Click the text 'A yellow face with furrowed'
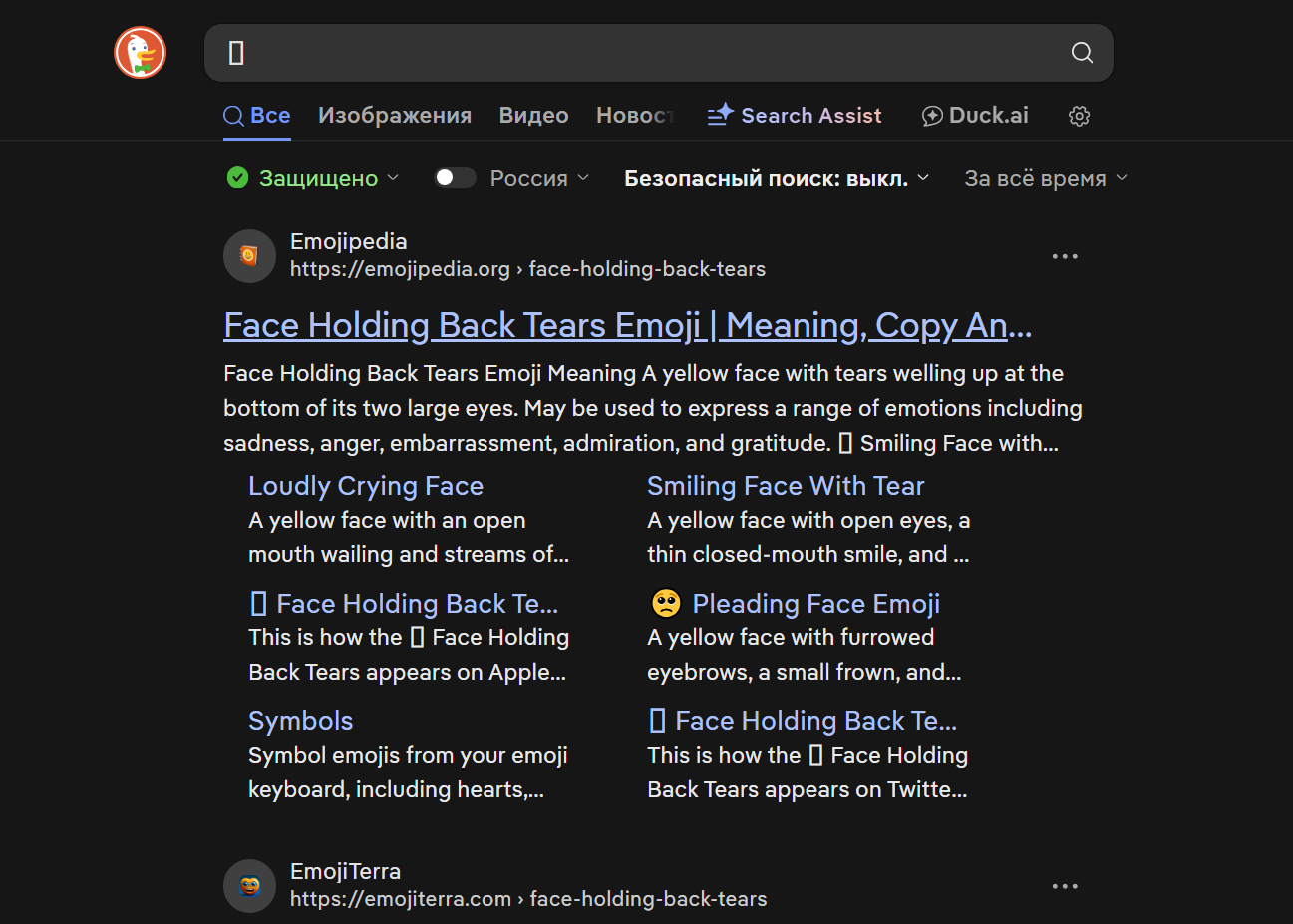Screen dimensions: 1293x924 pos(791,637)
